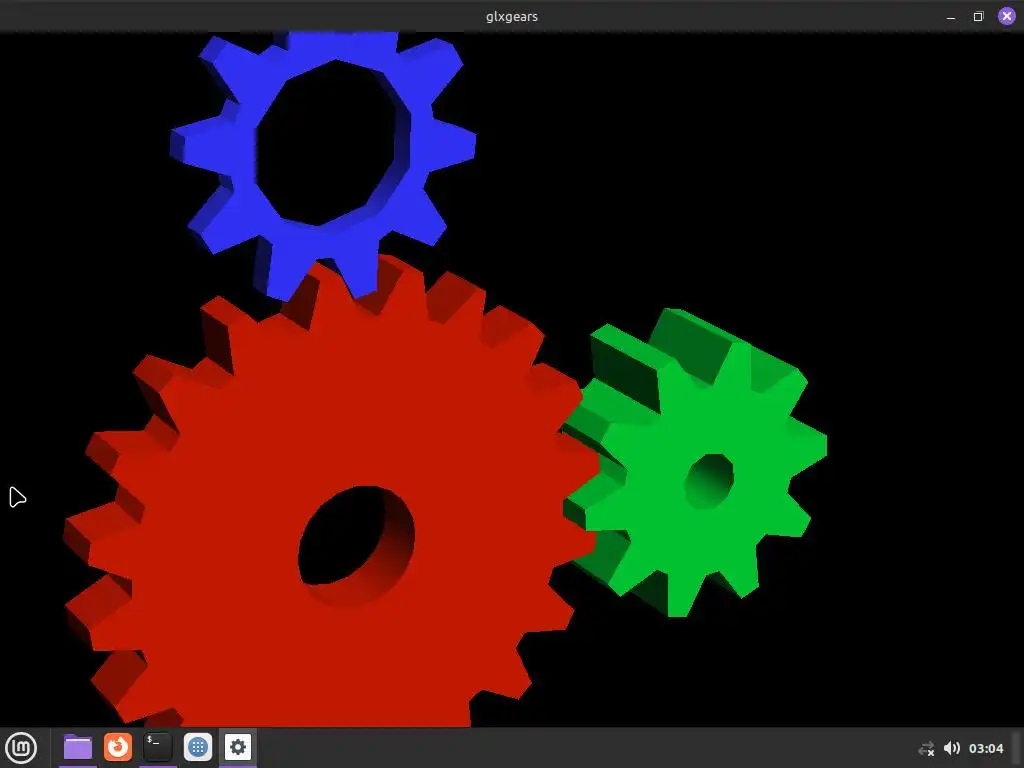Click the glxgears title bar text
1024x768 pixels.
(512, 16)
